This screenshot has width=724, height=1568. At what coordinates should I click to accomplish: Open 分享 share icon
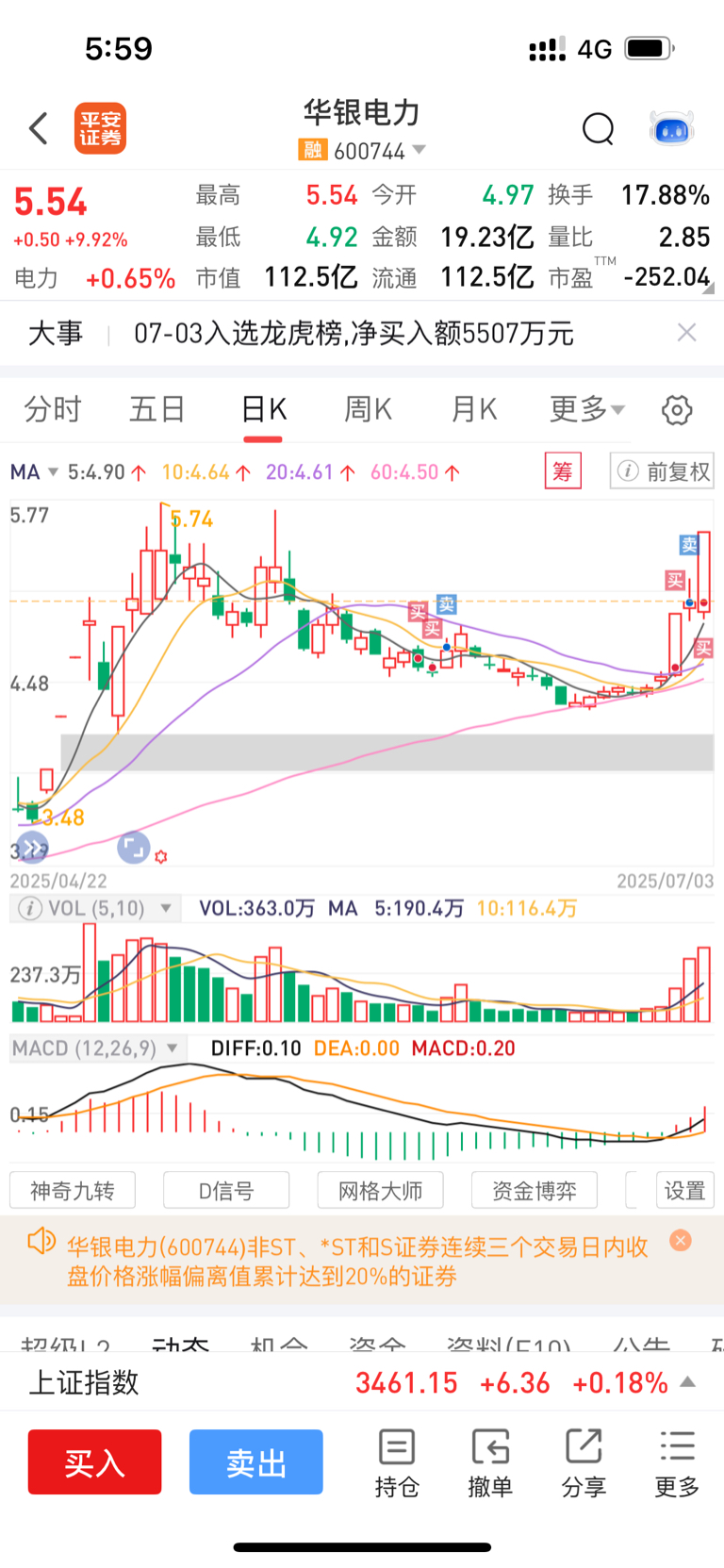click(584, 1462)
